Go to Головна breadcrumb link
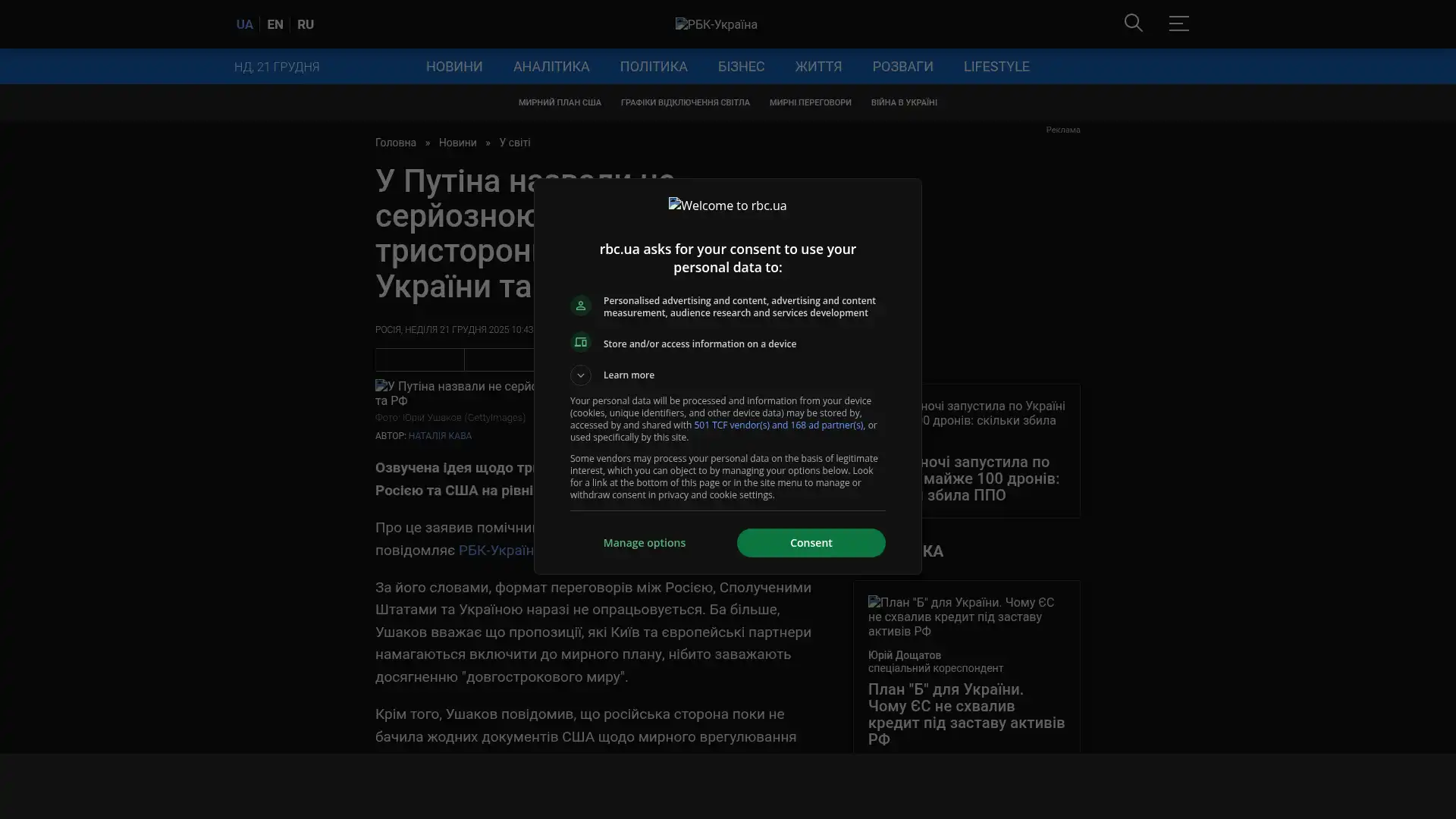 [x=395, y=143]
